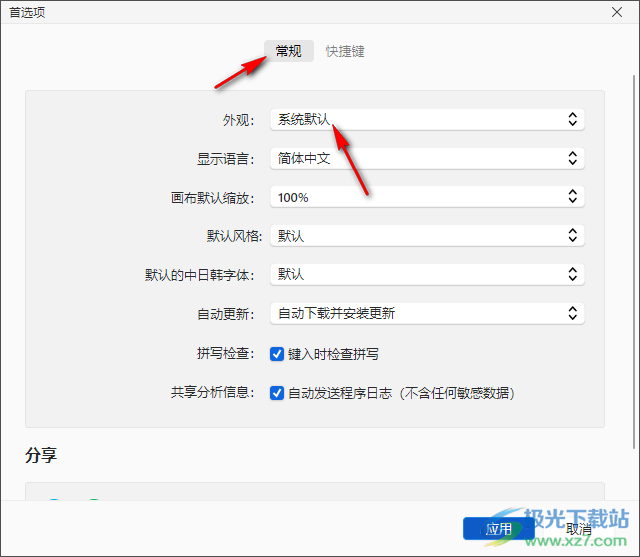The height and width of the screenshot is (557, 640).
Task: Click the 默认风格: label
Action: (234, 236)
